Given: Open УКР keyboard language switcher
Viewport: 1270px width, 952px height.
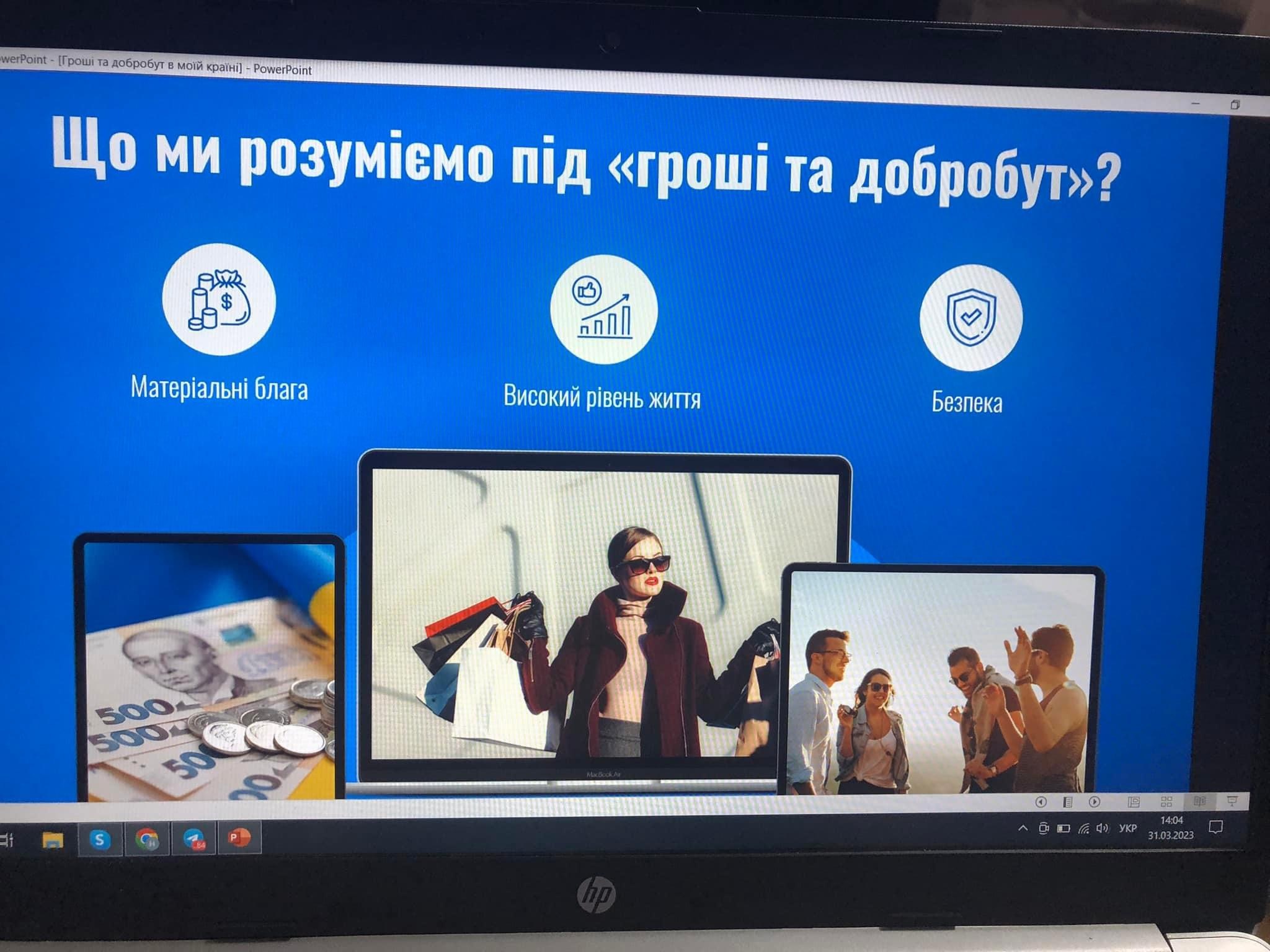Looking at the screenshot, I should (1127, 828).
